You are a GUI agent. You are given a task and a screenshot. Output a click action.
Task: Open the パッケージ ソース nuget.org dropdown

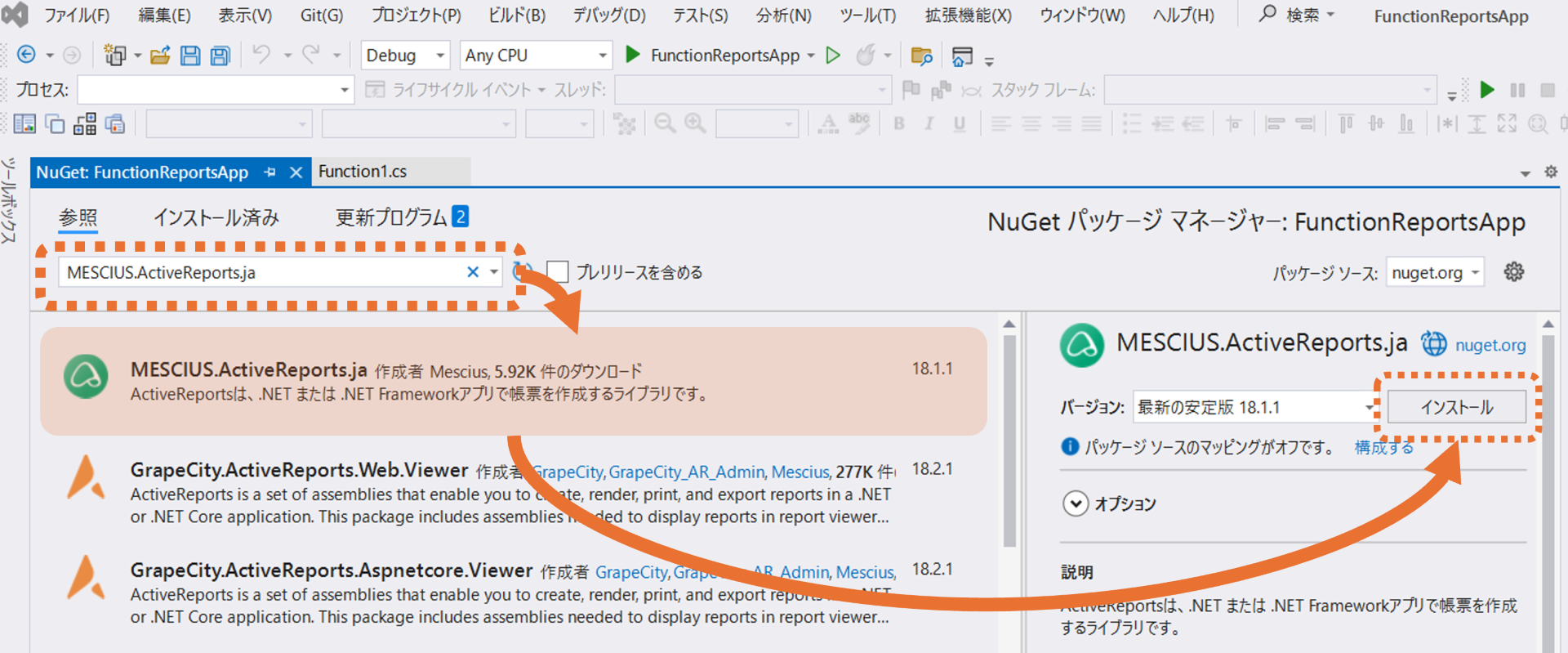click(x=1435, y=273)
